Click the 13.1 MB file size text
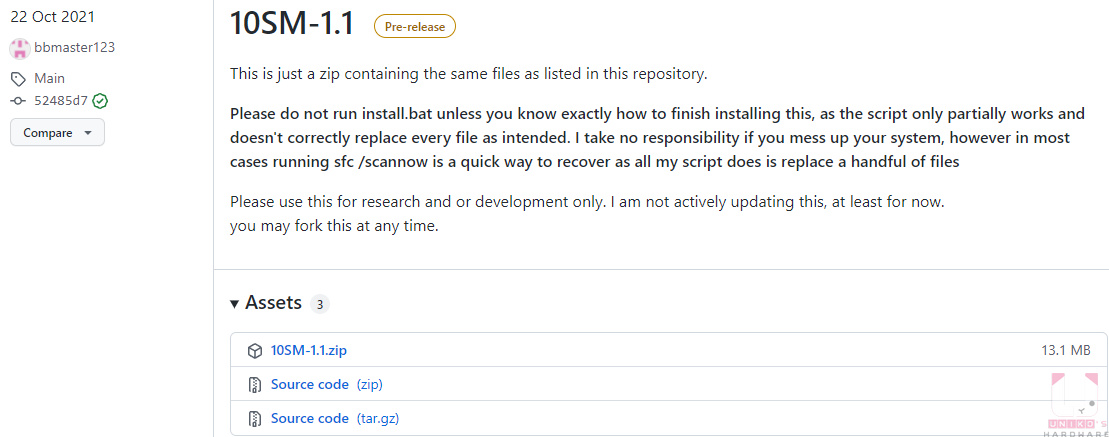Viewport: 1109px width, 437px height. click(1066, 350)
